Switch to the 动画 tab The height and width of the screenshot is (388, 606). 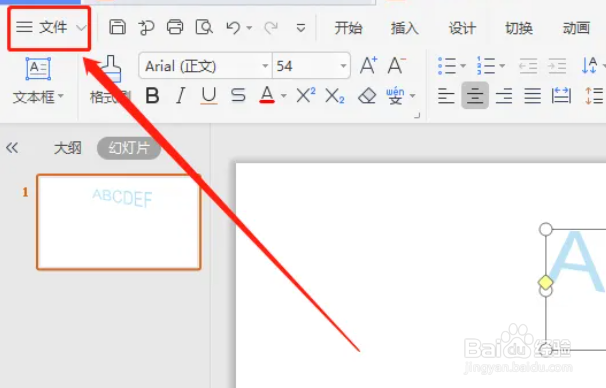tap(576, 28)
